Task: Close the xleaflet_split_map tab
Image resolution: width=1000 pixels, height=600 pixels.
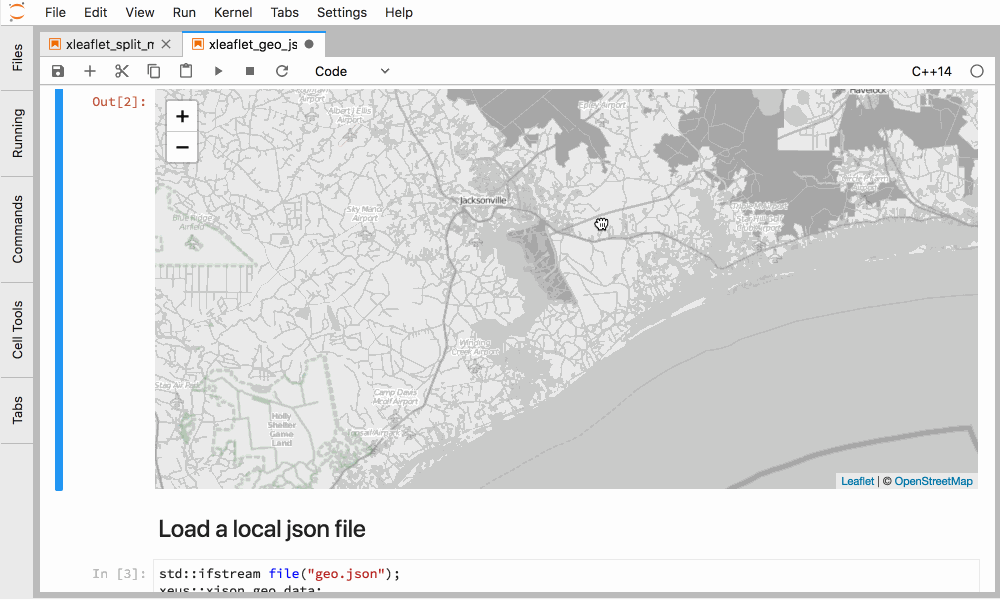Action: [x=166, y=44]
